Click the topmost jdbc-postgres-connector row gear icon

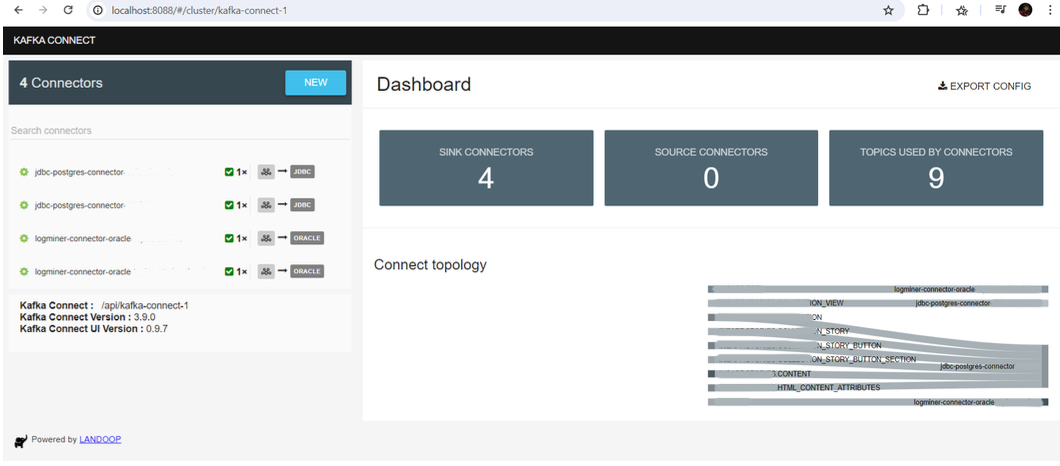pos(24,172)
